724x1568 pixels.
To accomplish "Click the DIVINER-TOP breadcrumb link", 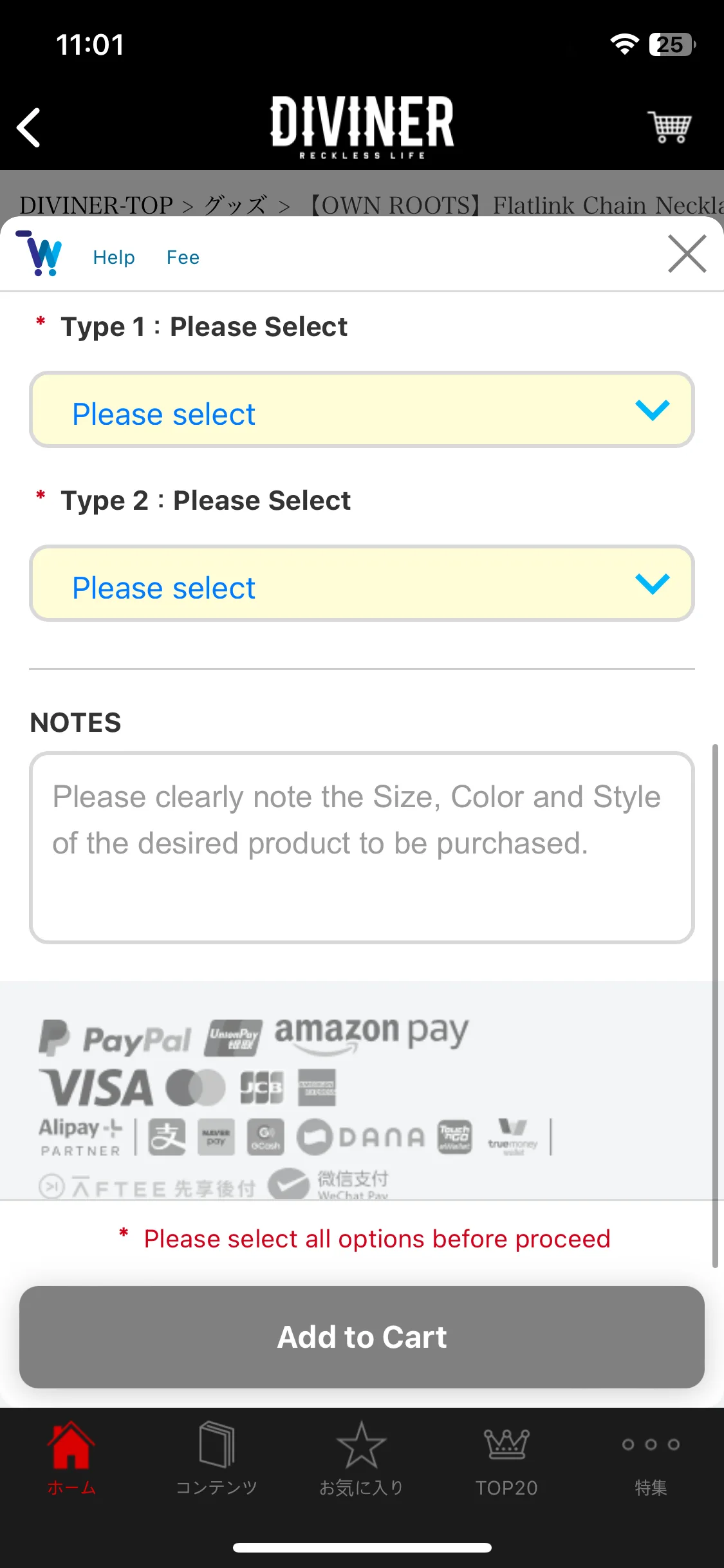I will pyautogui.click(x=96, y=205).
